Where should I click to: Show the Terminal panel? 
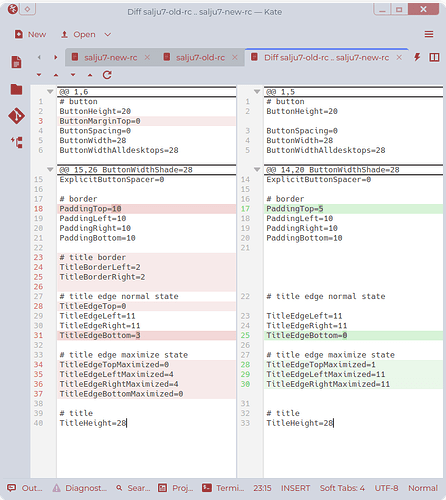pyautogui.click(x=223, y=488)
